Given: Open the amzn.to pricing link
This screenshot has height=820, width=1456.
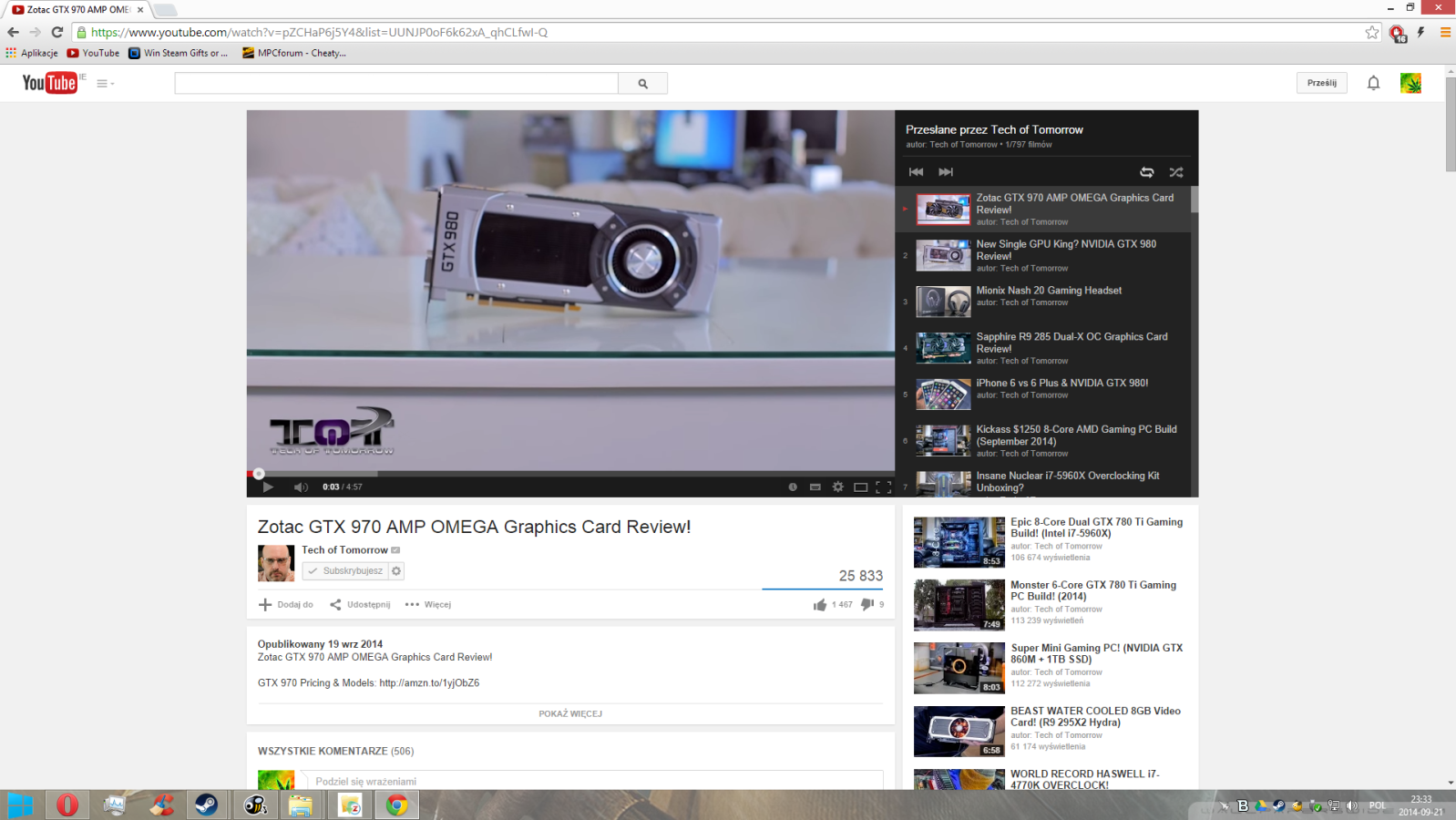Looking at the screenshot, I should coord(429,683).
